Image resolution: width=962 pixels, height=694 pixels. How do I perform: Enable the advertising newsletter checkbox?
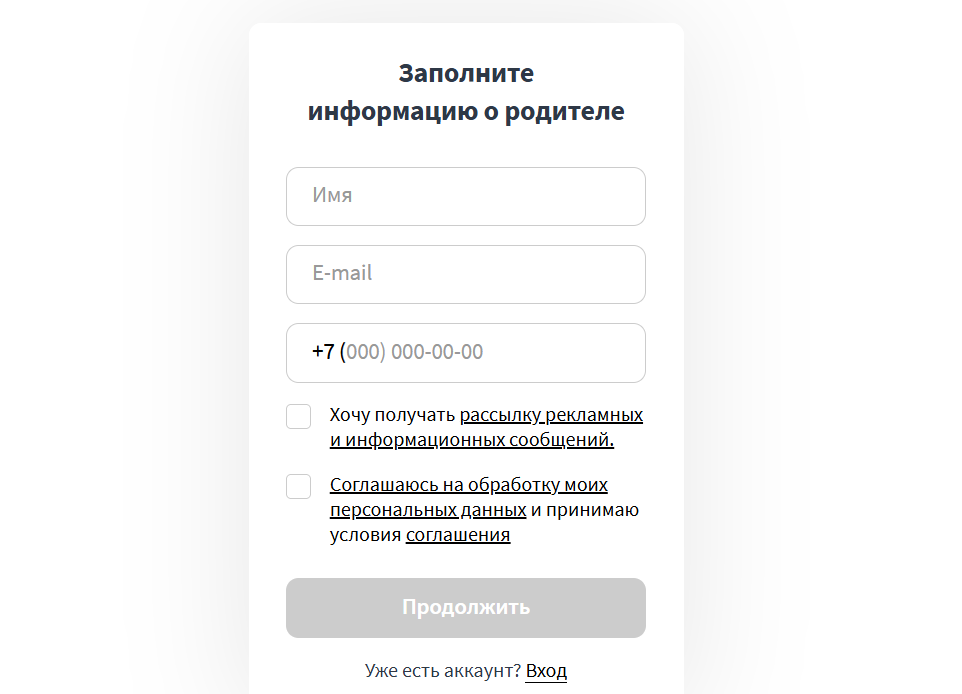click(298, 416)
